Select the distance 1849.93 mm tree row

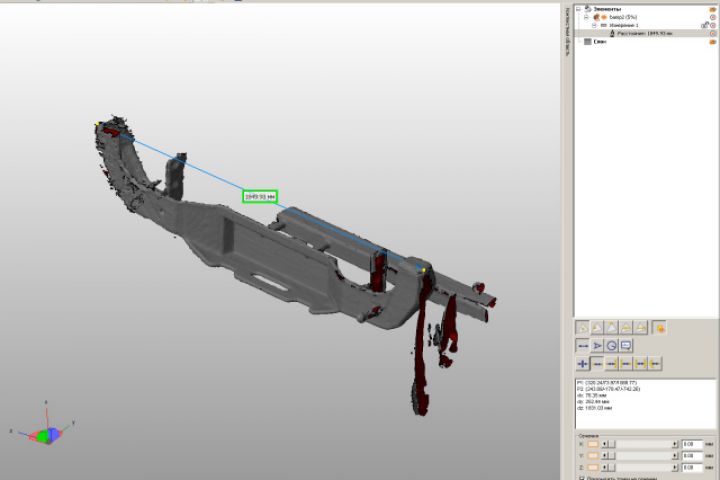(645, 34)
